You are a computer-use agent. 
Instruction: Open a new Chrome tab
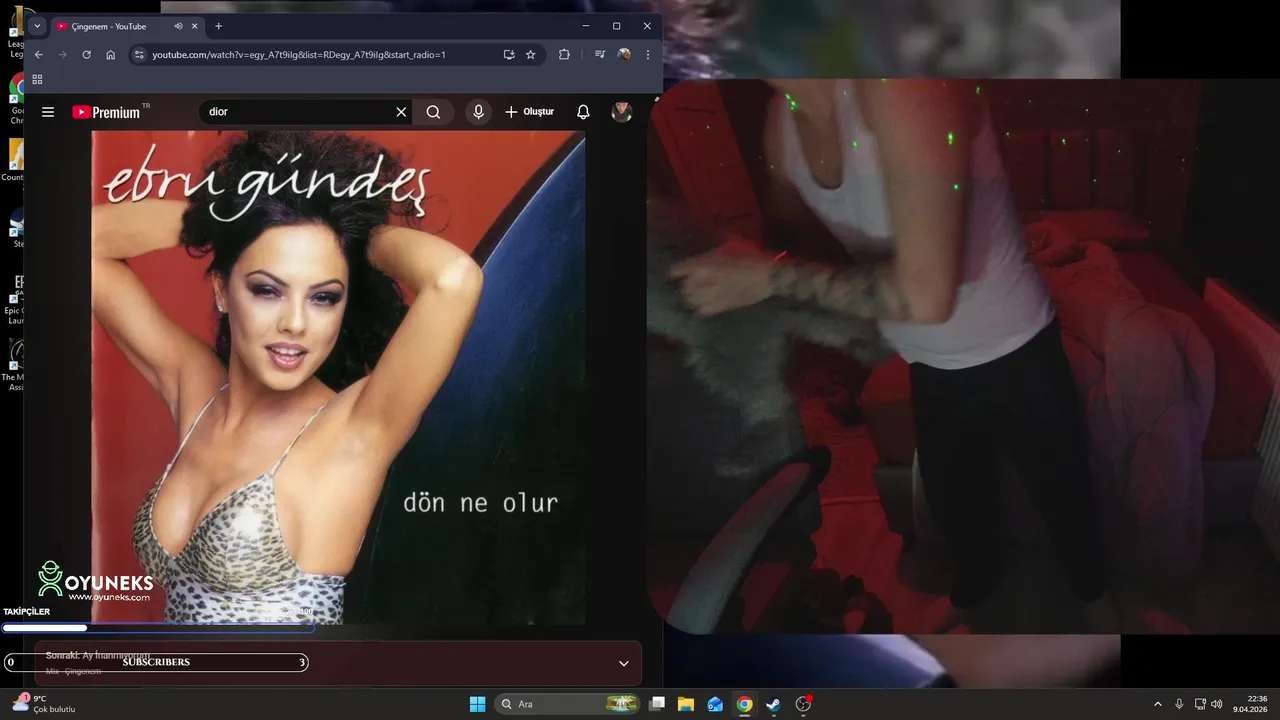218,26
